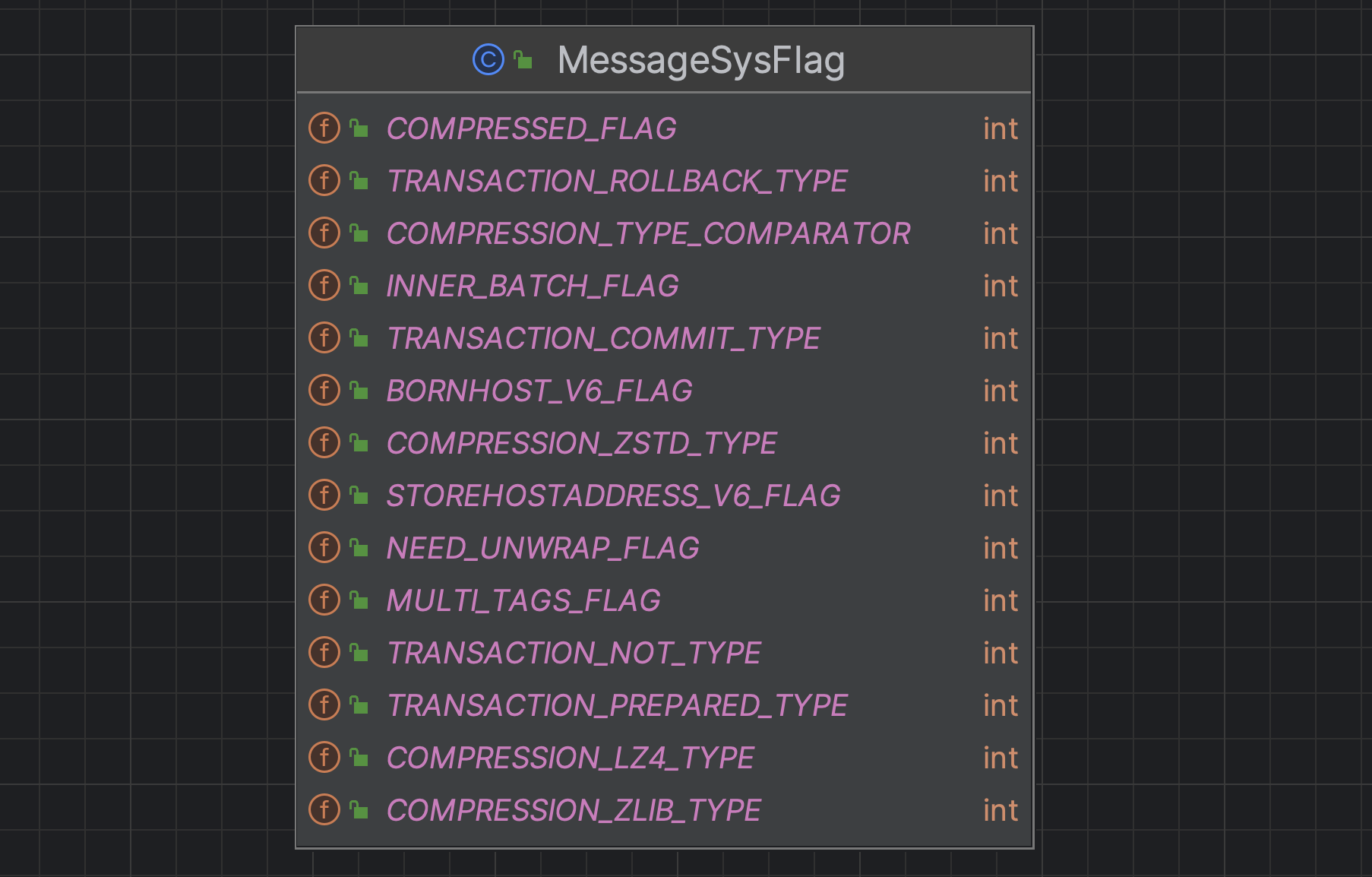This screenshot has height=877, width=1372.
Task: Click the int type label for COMPRESSION_ZSTD_TYPE
Action: point(1001,443)
